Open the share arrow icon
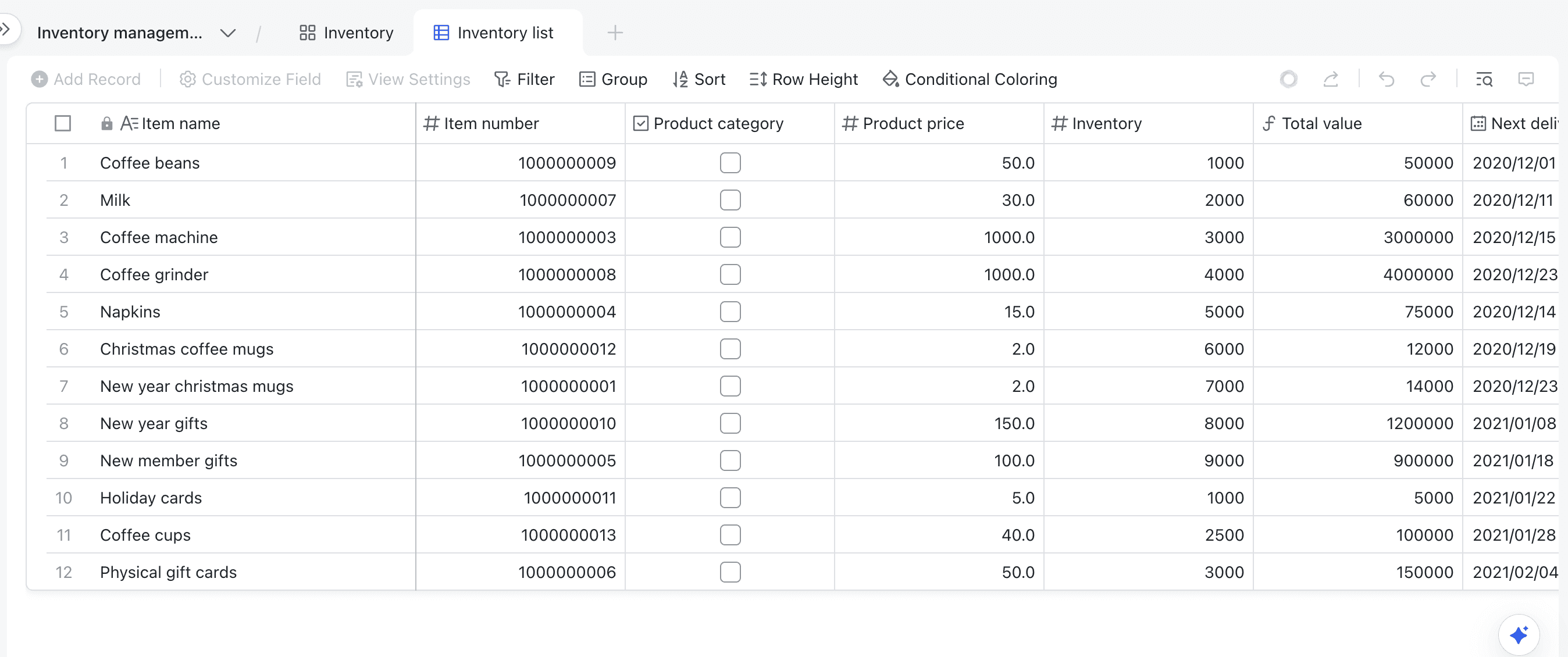Image resolution: width=1568 pixels, height=657 pixels. (x=1331, y=79)
